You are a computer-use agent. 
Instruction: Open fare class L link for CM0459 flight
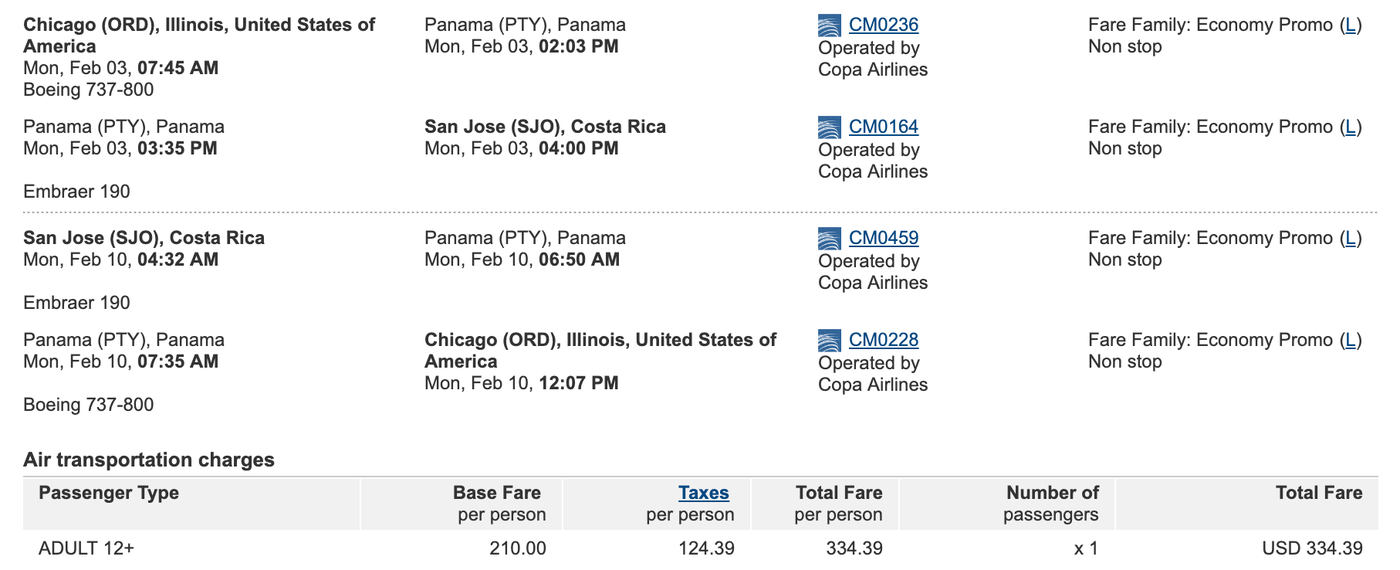pos(1350,238)
